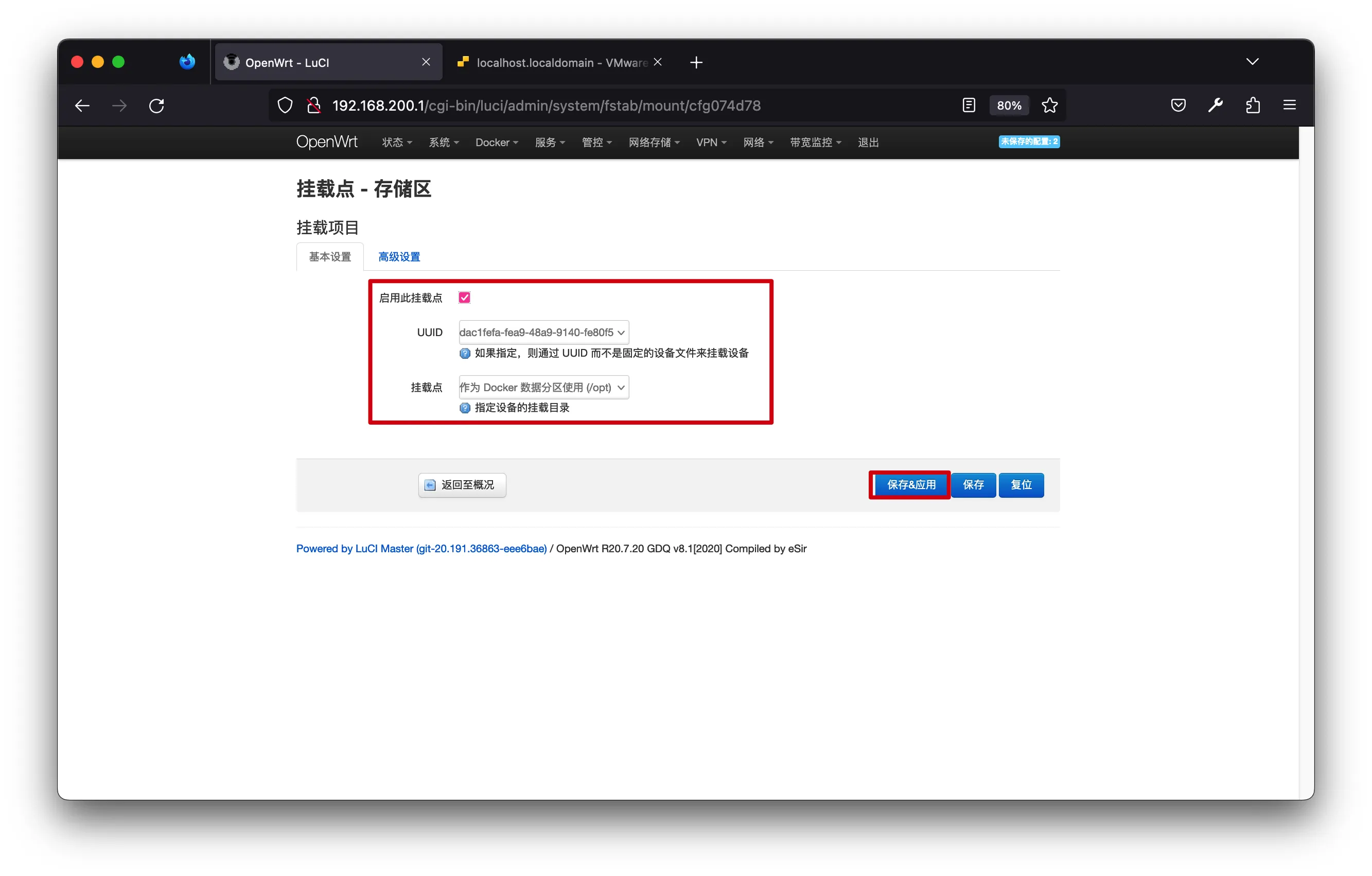Click 退出 to log out
1372x876 pixels.
(x=868, y=143)
